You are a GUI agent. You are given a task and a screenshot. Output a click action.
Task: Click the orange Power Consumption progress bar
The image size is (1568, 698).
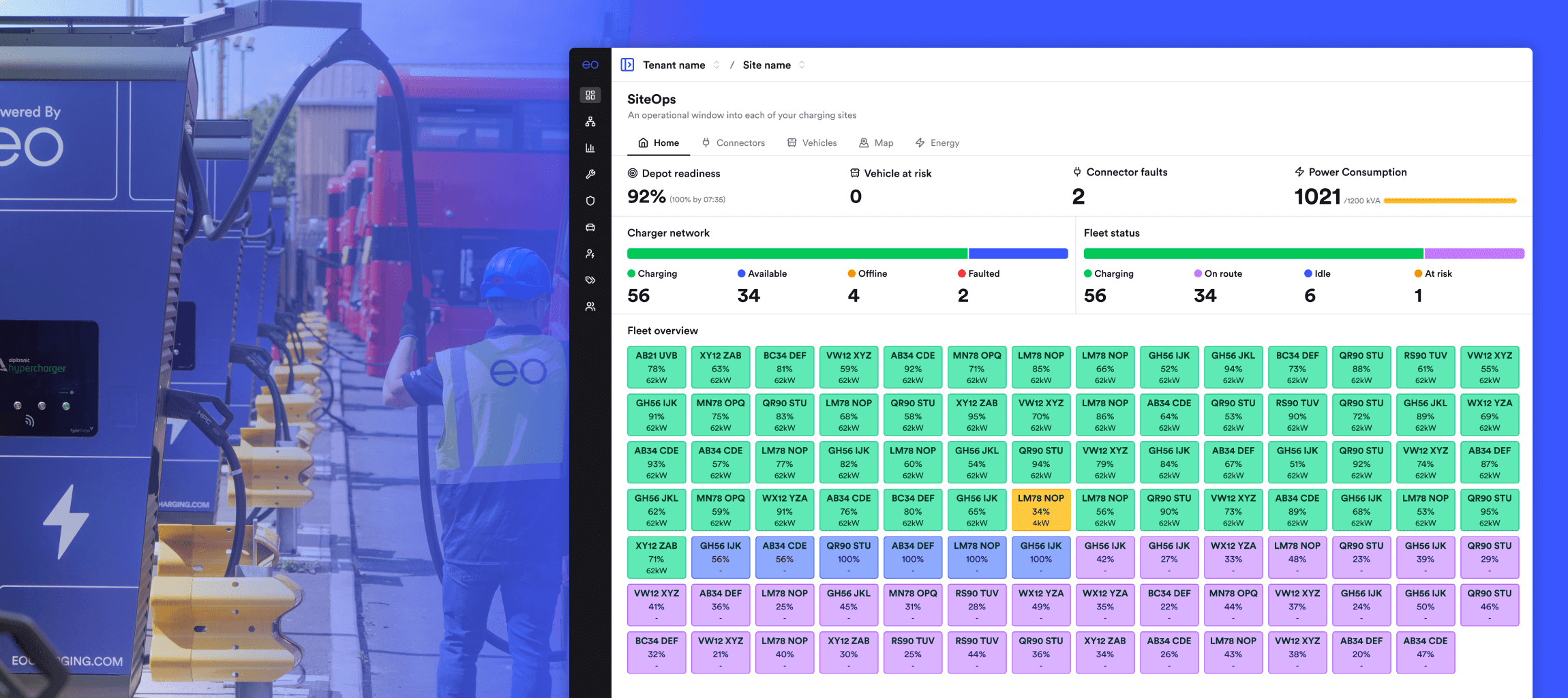(x=1450, y=201)
